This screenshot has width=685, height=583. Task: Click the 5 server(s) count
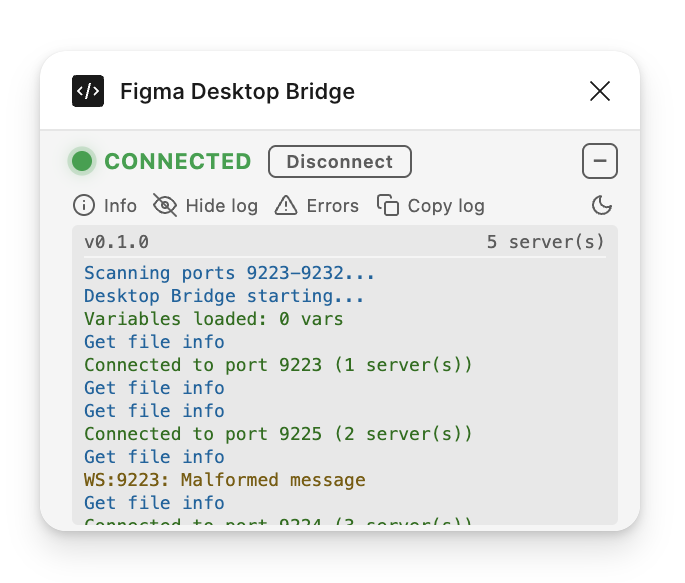(545, 242)
